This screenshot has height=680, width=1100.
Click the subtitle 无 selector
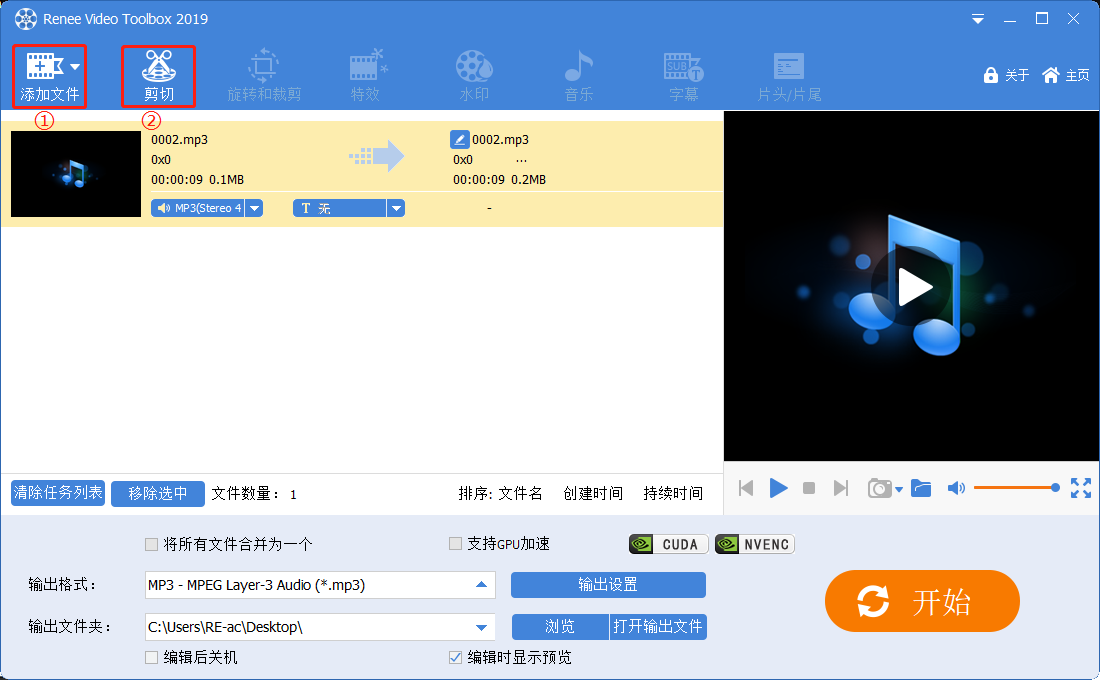[340, 208]
